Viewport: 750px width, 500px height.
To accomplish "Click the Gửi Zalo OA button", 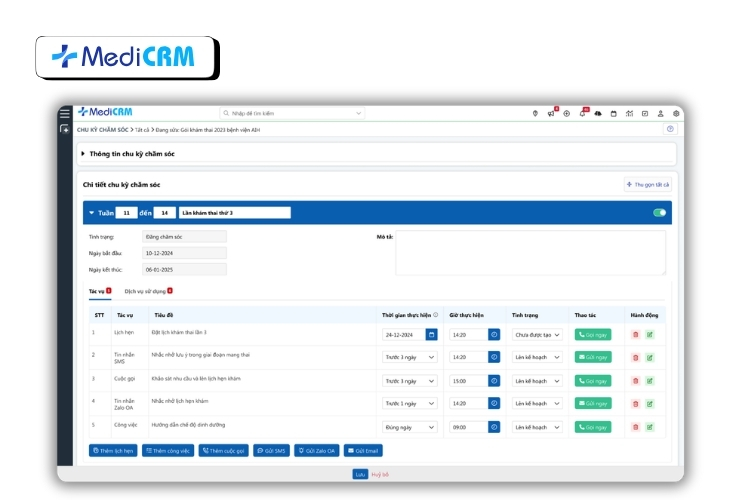I will [317, 451].
